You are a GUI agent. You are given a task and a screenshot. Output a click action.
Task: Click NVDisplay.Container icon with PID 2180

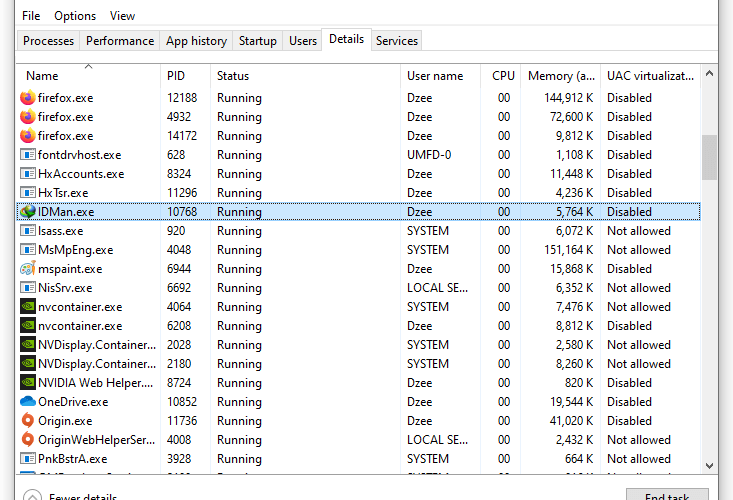28,364
